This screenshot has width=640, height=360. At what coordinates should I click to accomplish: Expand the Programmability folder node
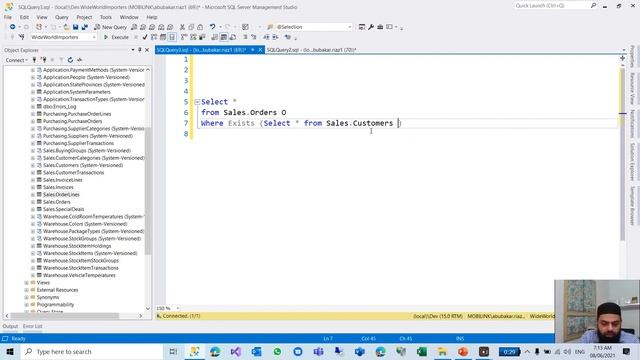point(27,304)
